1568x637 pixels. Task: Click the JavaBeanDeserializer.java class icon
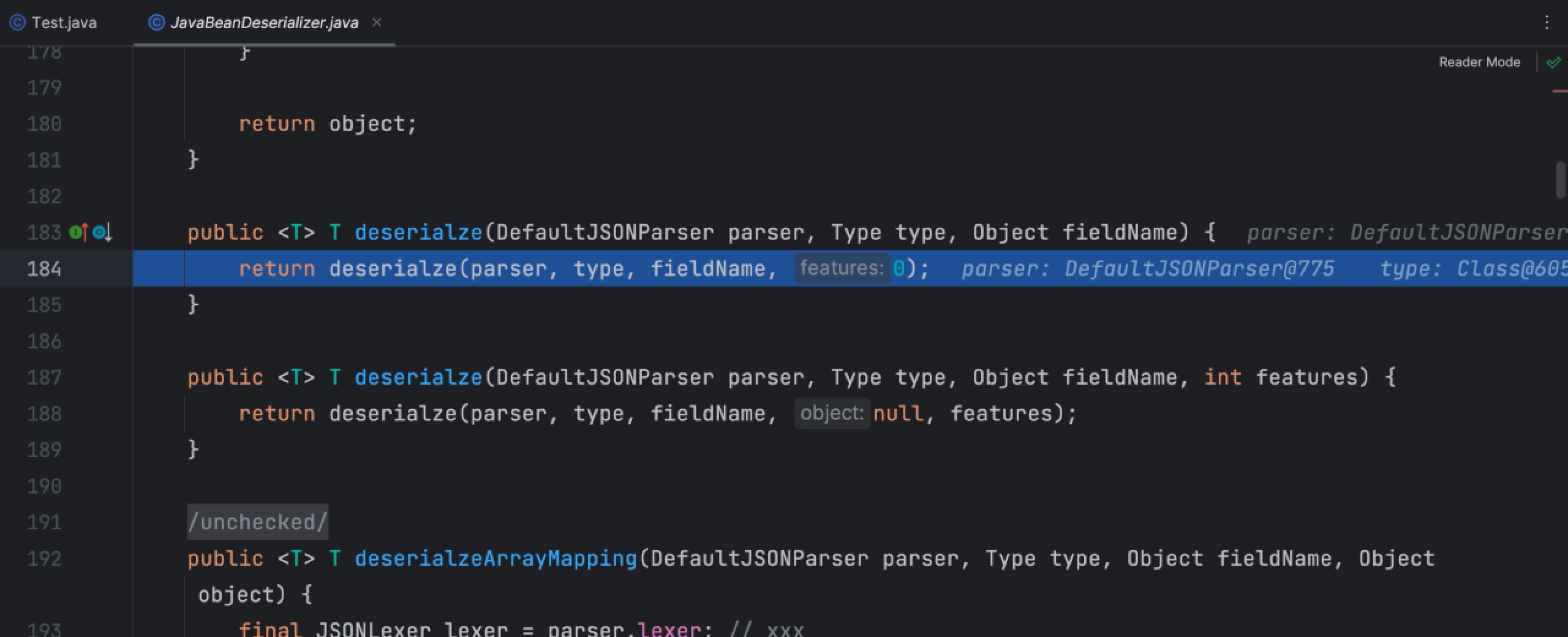click(157, 23)
